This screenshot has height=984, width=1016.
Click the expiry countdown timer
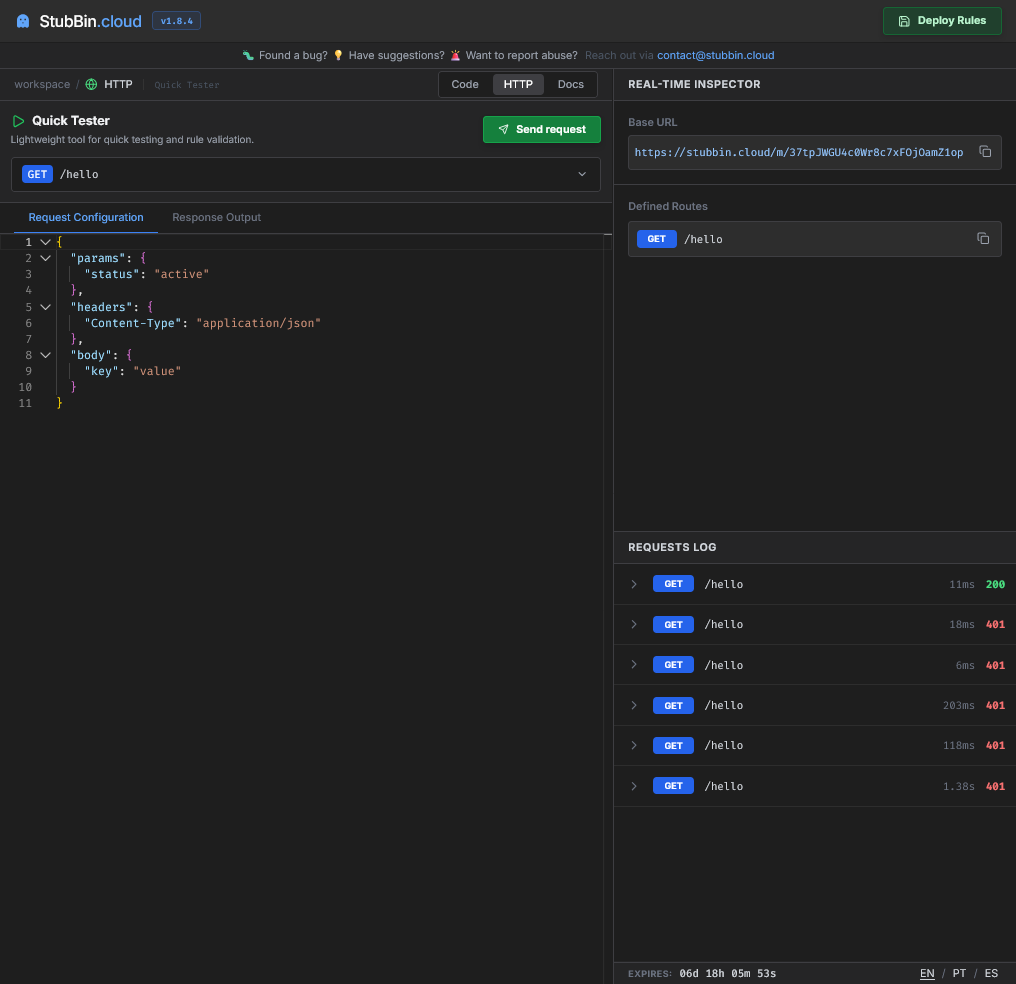(727, 974)
